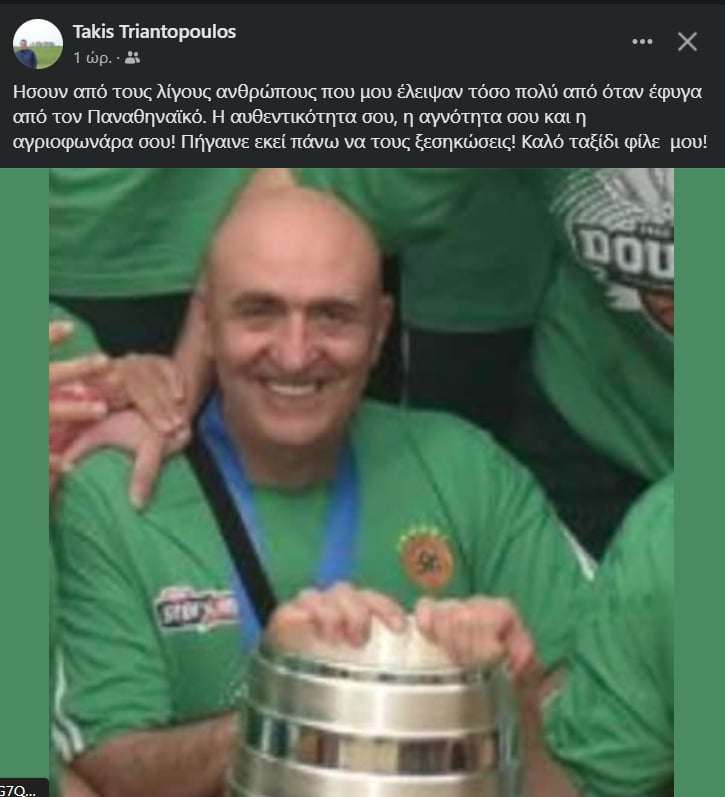Click the phrase Καλό ταξίδι φίλε μου!
Screen dimensions: 725x797
[614, 142]
